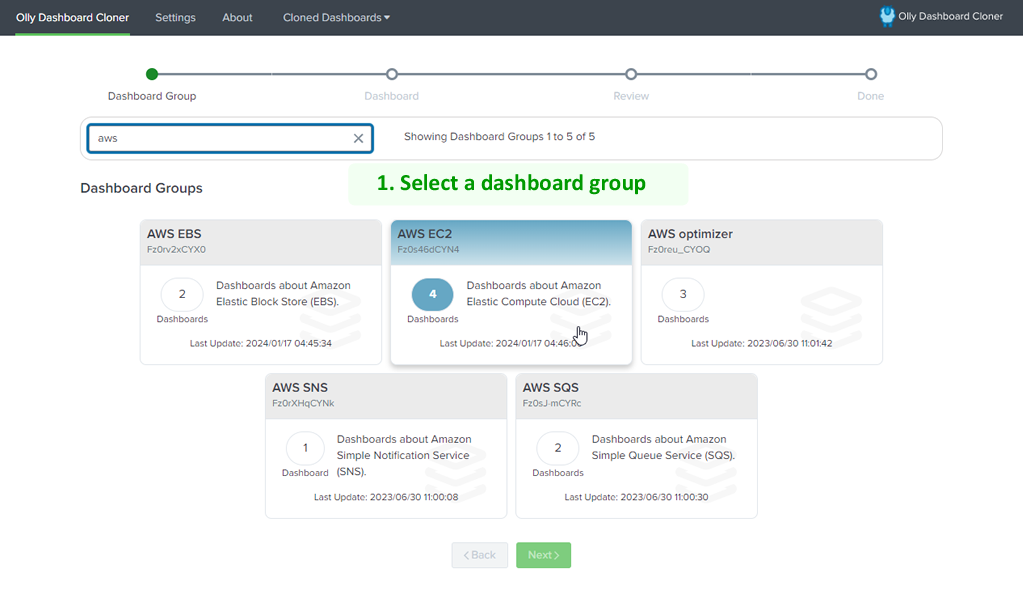
Task: Select the AWS EC2 dashboard group title
Action: coord(424,234)
